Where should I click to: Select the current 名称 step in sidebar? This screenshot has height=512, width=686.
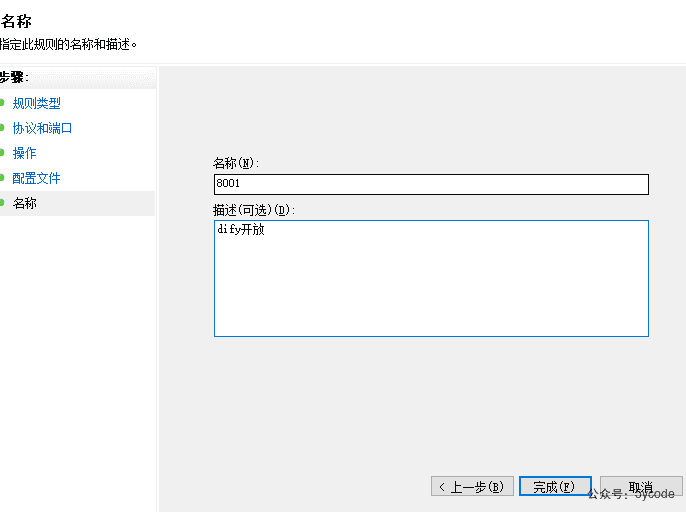click(x=77, y=203)
